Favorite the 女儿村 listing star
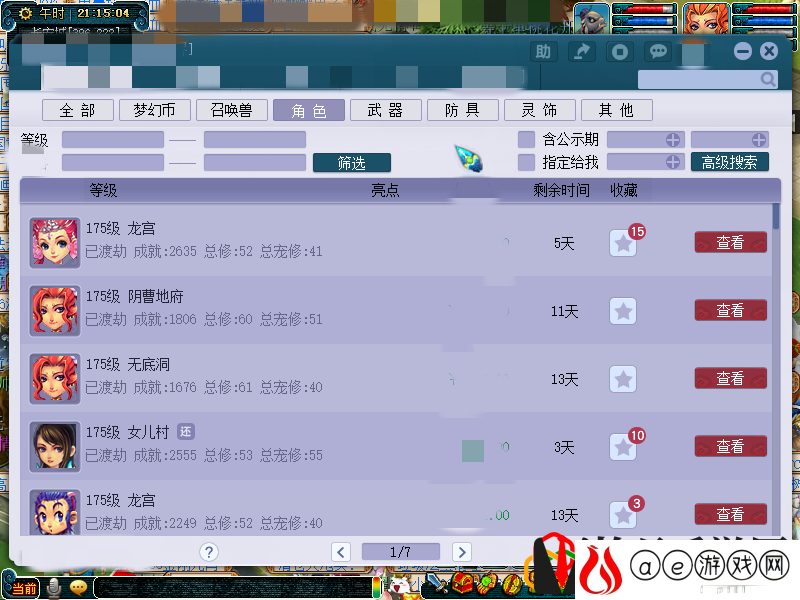 click(623, 447)
